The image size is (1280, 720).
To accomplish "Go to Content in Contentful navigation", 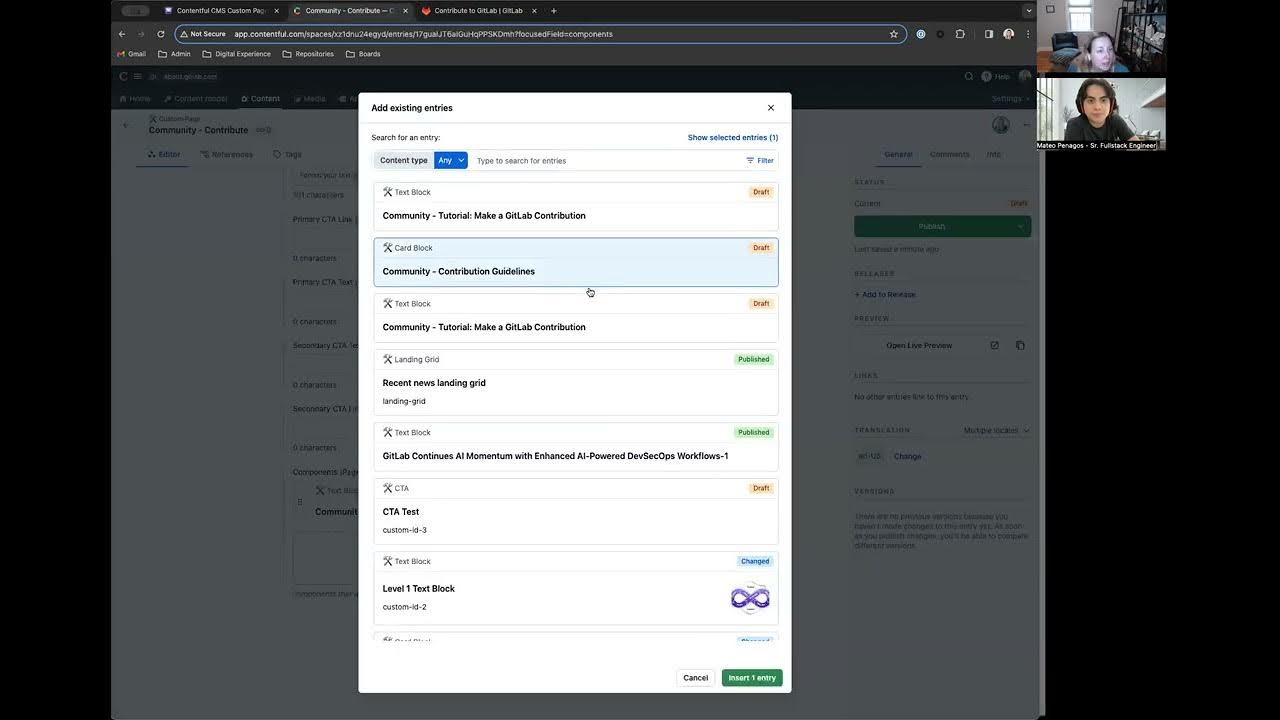I will coord(260,99).
